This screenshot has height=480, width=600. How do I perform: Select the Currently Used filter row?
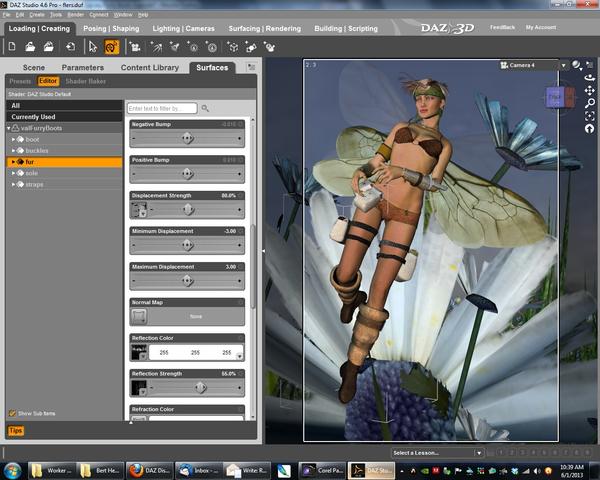click(x=64, y=117)
